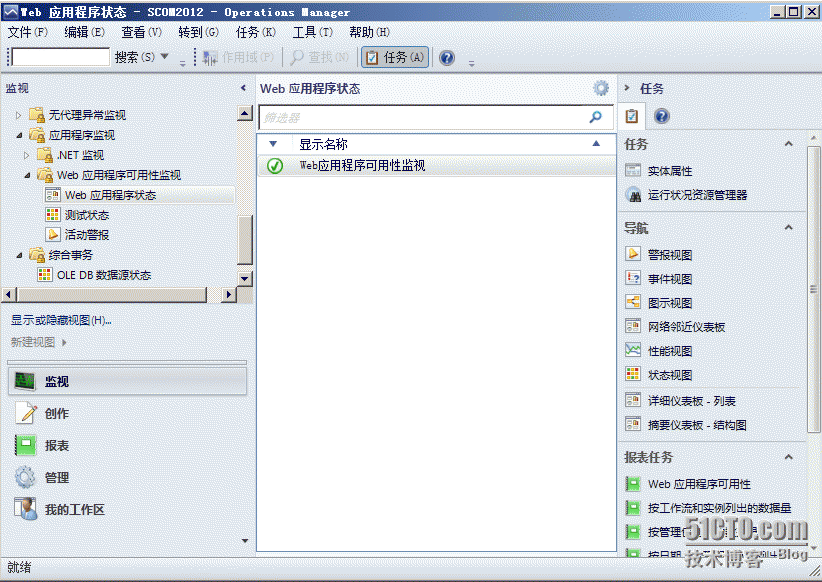Image resolution: width=822 pixels, height=582 pixels.
Task: Click the toolbar help question mark icon
Action: coord(447,58)
